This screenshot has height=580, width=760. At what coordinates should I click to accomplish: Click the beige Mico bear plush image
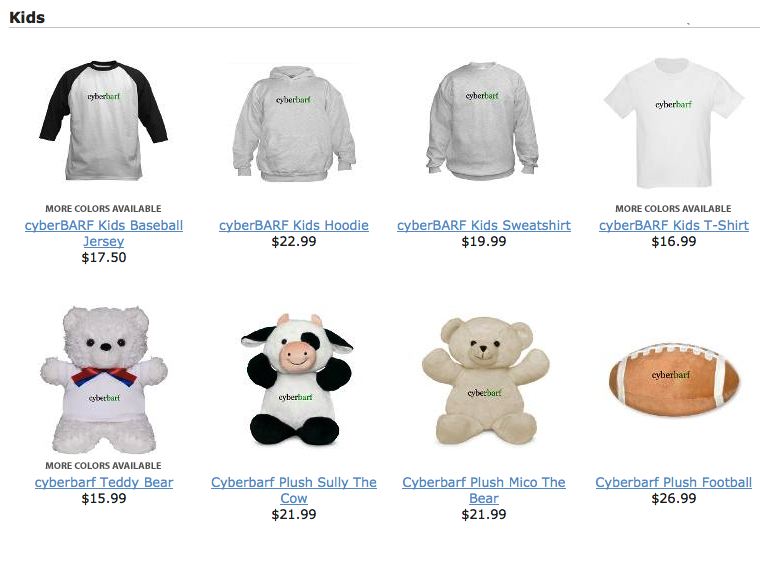pyautogui.click(x=486, y=380)
